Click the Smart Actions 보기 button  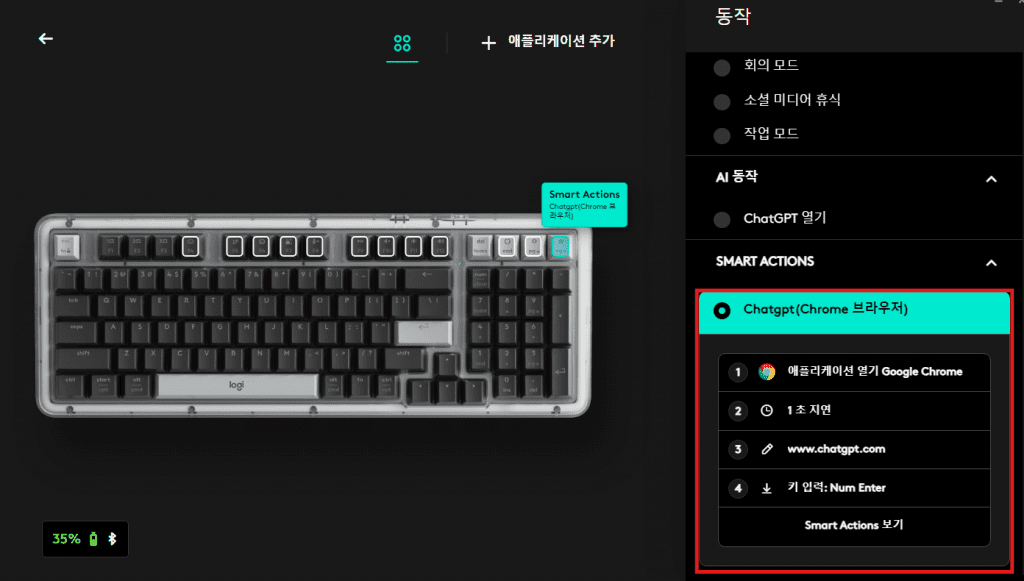click(x=854, y=525)
